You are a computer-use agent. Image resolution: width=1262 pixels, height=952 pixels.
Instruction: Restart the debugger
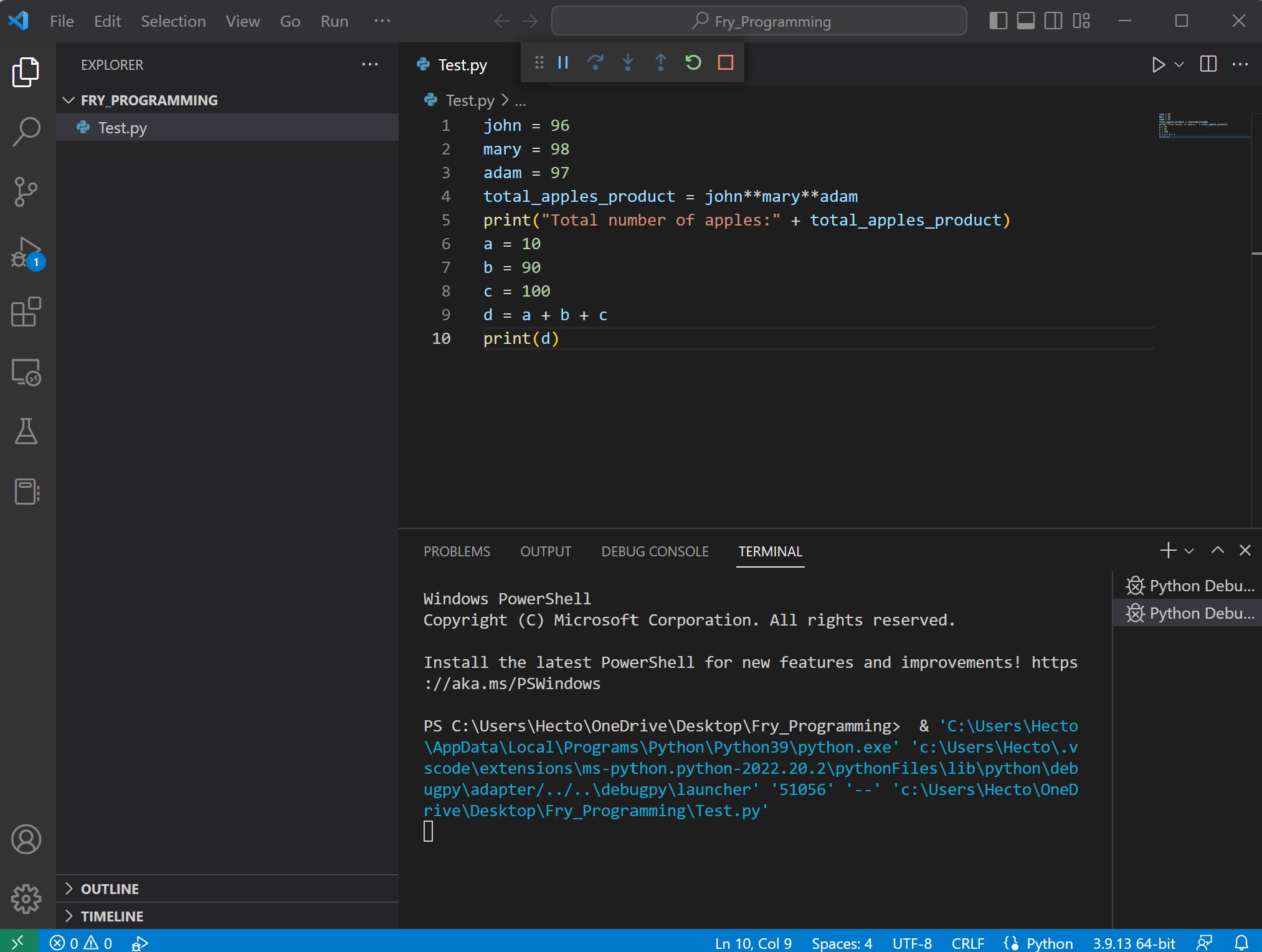coord(693,63)
